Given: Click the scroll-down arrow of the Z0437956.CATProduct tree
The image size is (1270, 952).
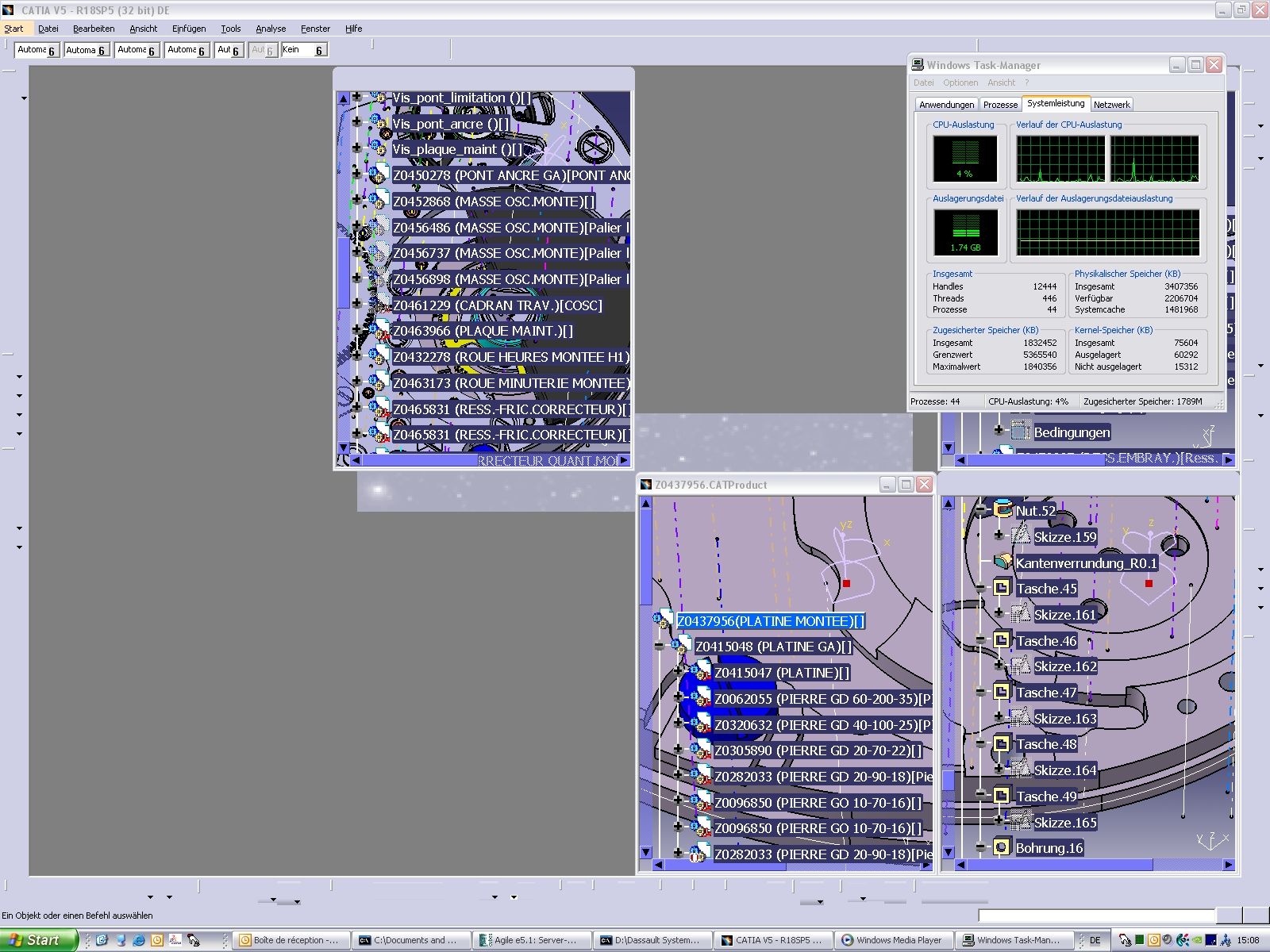Looking at the screenshot, I should (645, 852).
